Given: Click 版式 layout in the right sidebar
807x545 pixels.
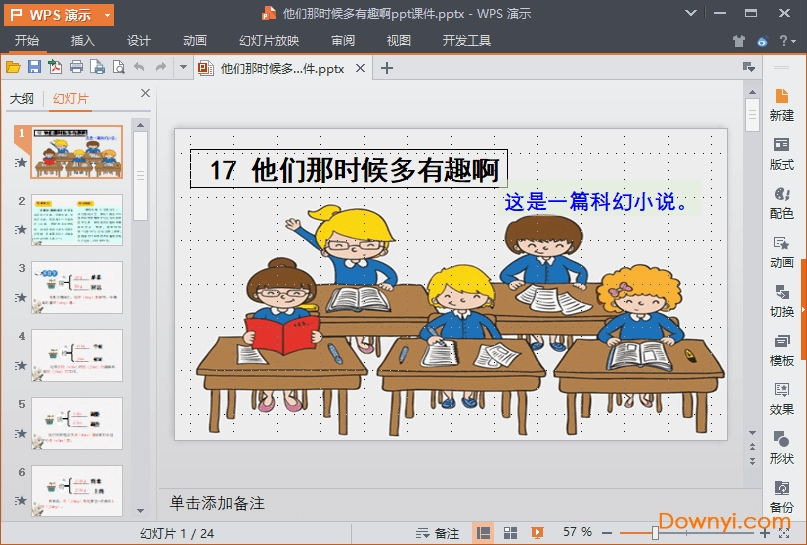Looking at the screenshot, I should pos(781,154).
